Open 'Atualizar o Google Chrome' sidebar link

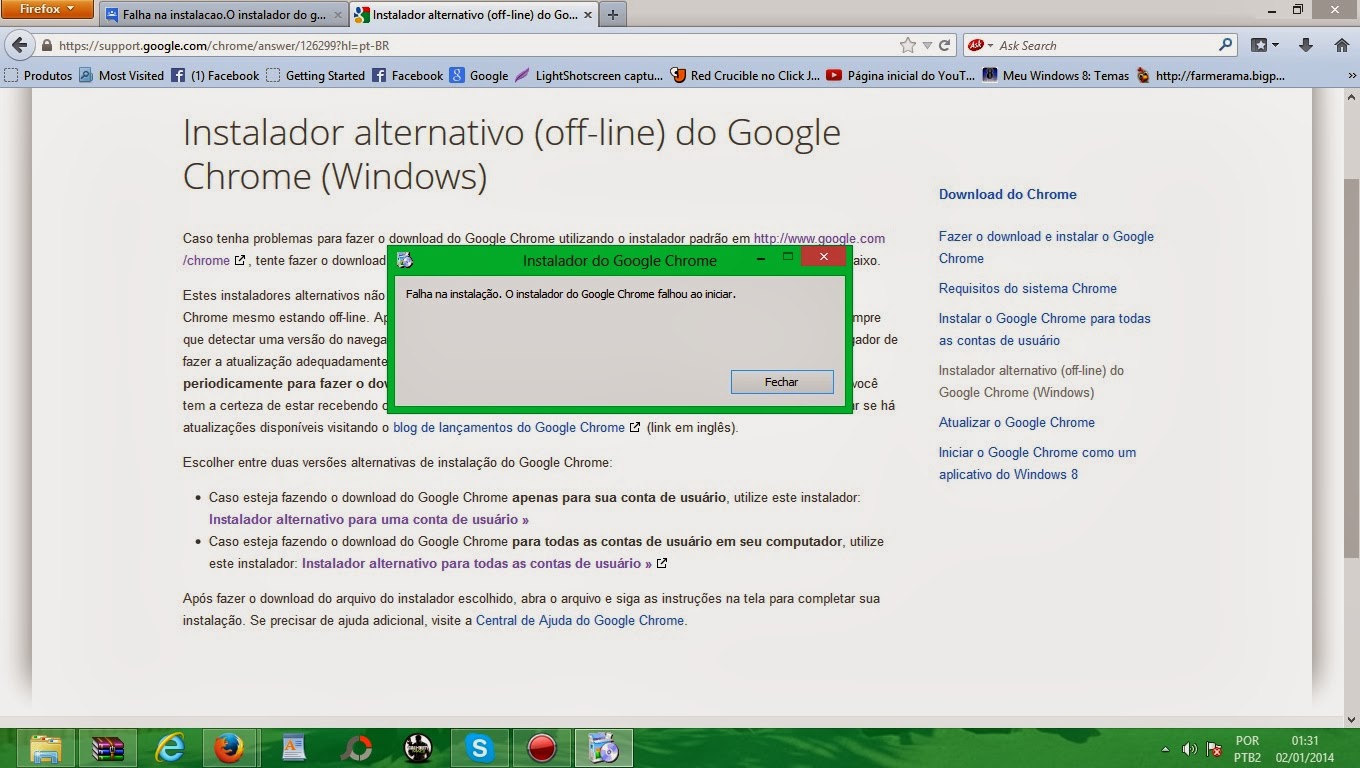[1016, 422]
